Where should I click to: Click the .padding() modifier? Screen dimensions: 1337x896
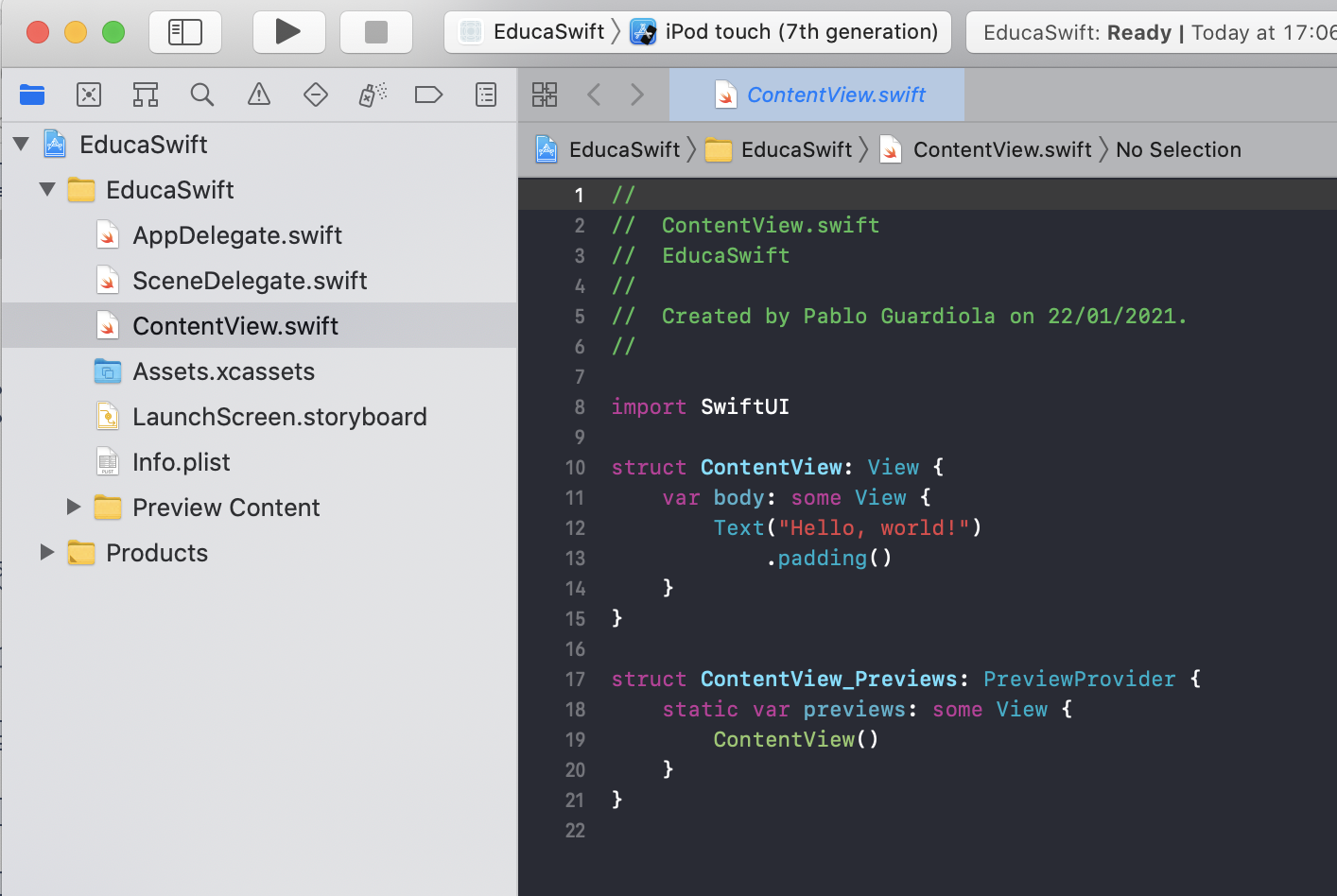(828, 558)
